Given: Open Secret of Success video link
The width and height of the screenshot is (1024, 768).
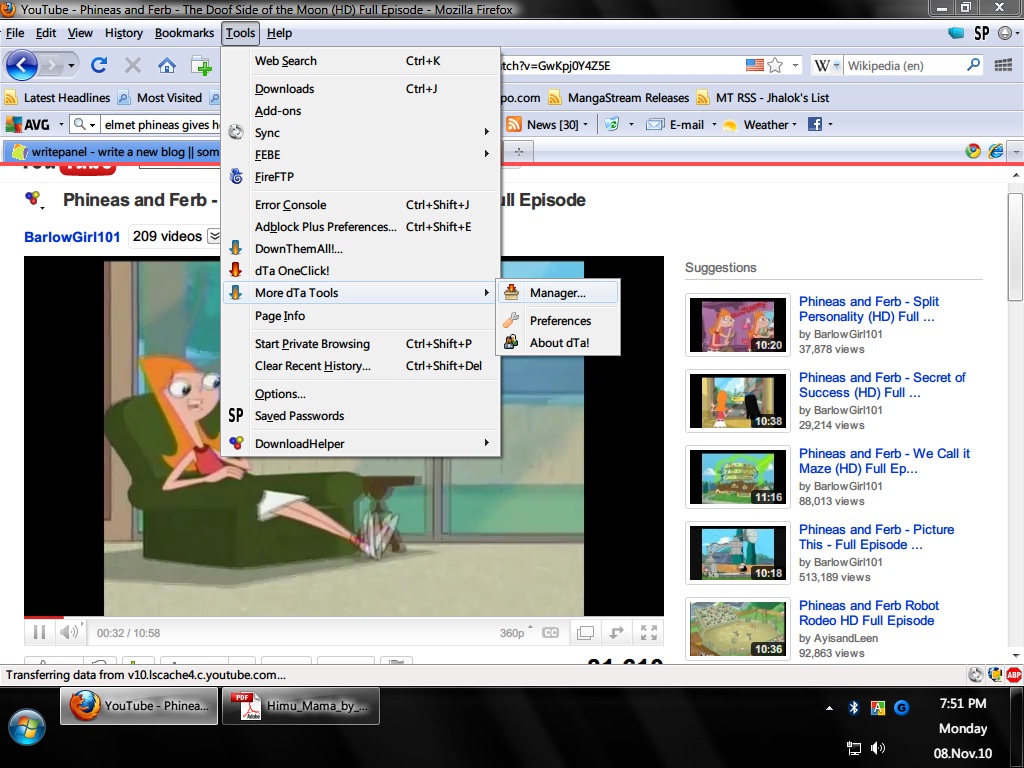Looking at the screenshot, I should click(x=882, y=385).
